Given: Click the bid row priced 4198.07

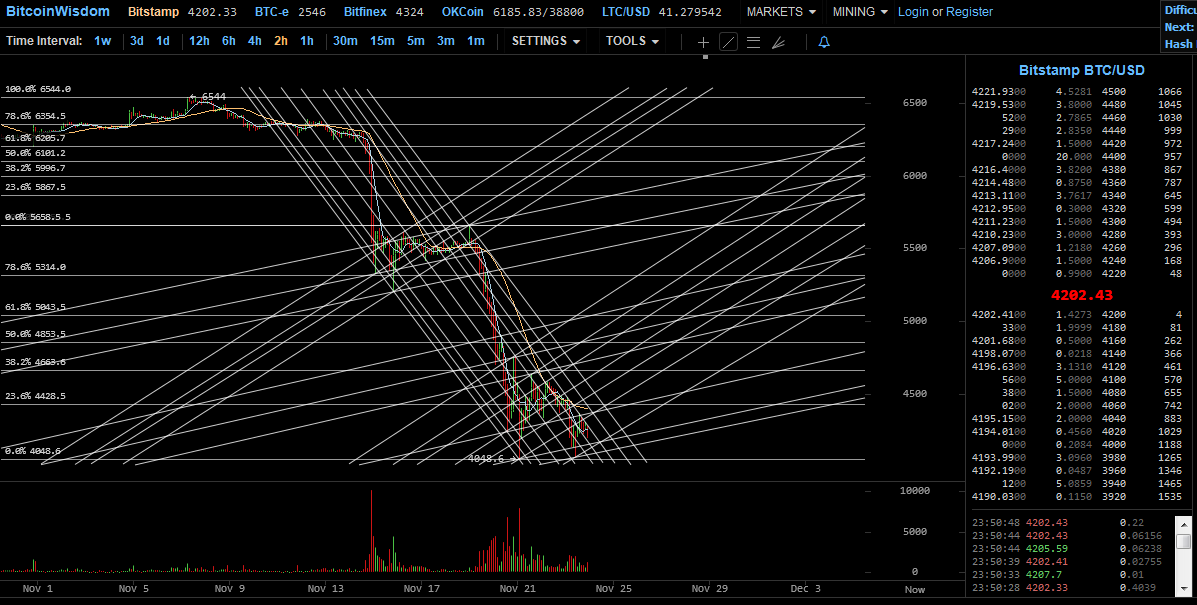Looking at the screenshot, I should (x=1076, y=353).
